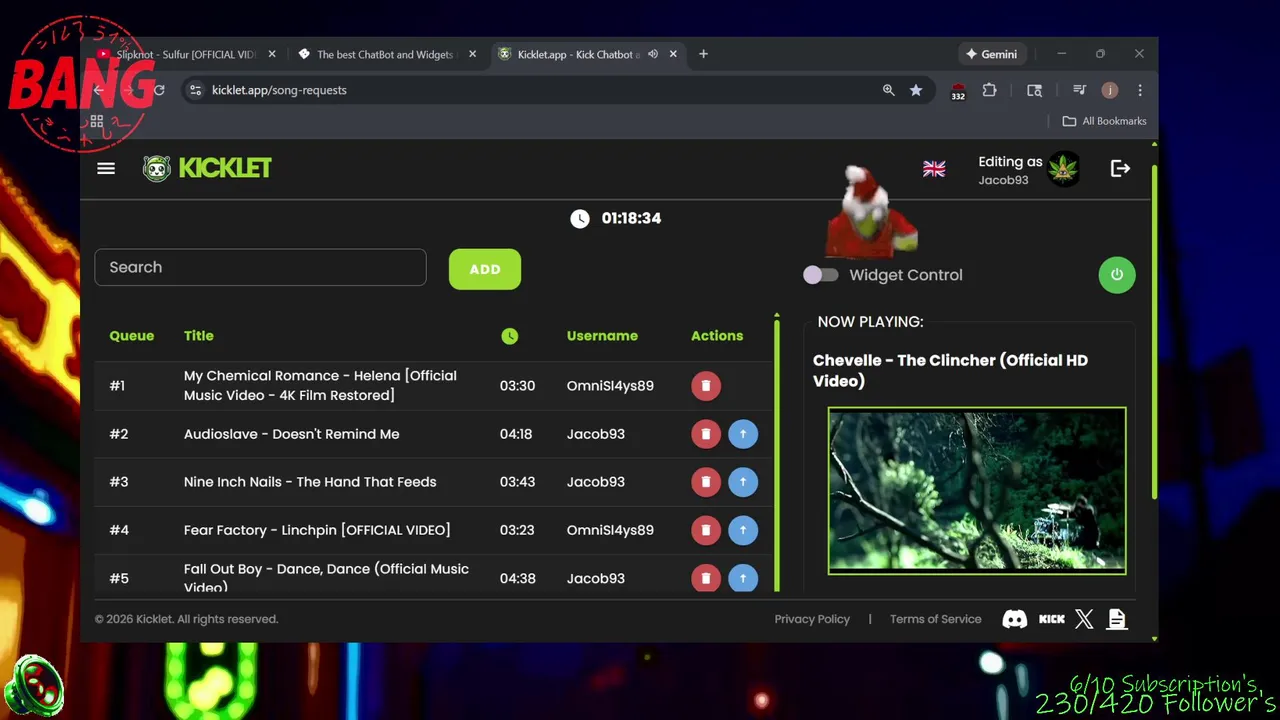Reload the page
The height and width of the screenshot is (720, 1280).
point(159,90)
